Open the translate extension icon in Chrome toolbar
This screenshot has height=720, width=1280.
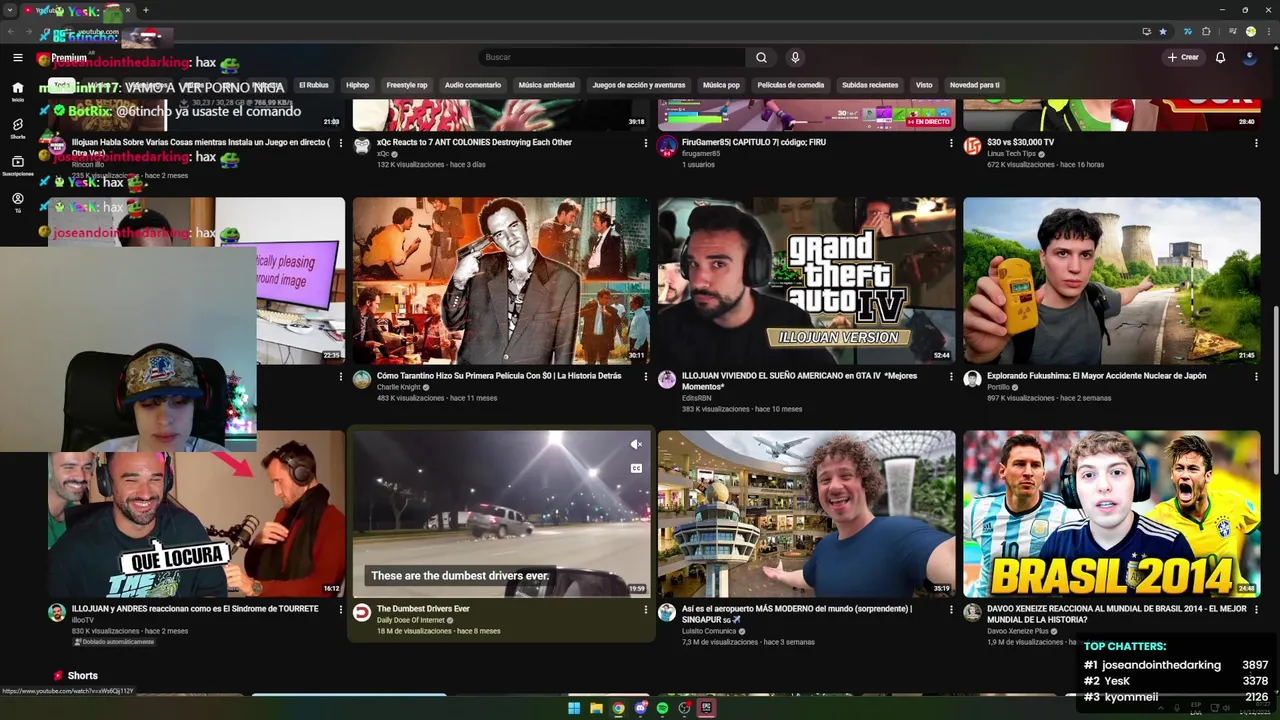tap(1187, 31)
